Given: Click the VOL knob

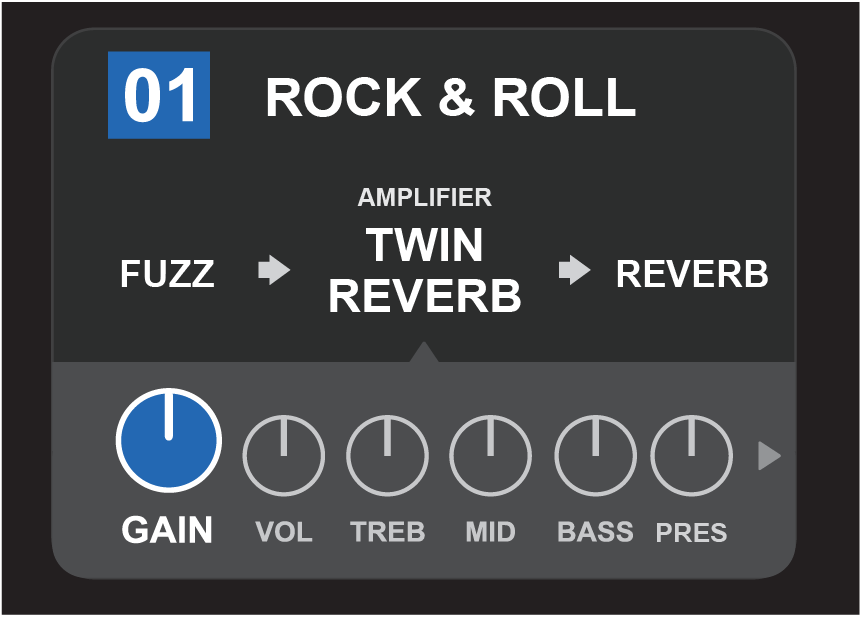Looking at the screenshot, I should click(x=284, y=456).
